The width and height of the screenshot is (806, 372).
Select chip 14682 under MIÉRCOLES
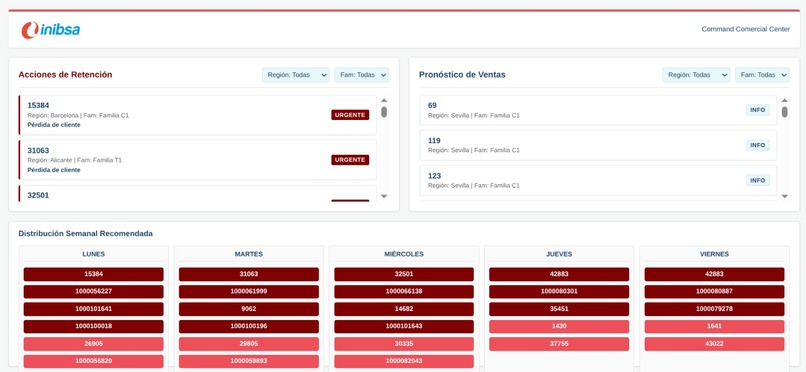pos(404,309)
